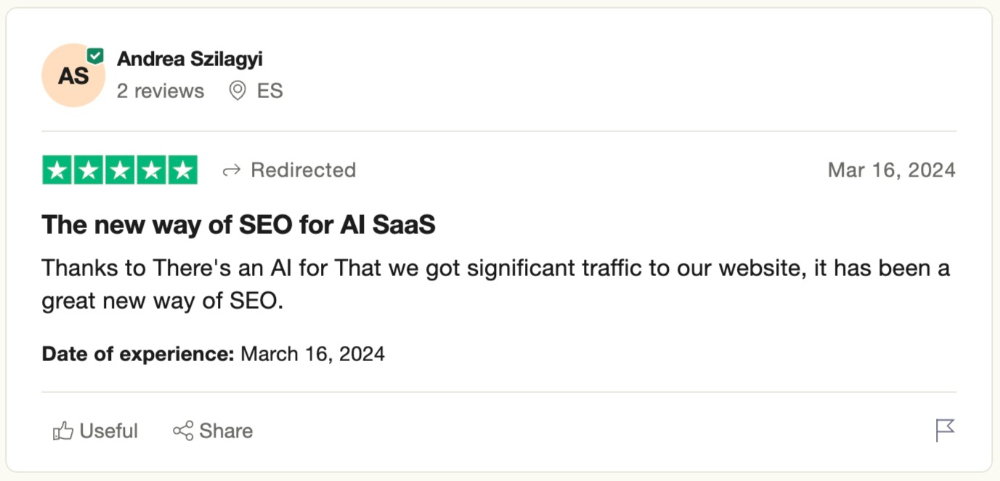Click the thumbs-up icon
This screenshot has height=481, width=1000.
tap(63, 431)
